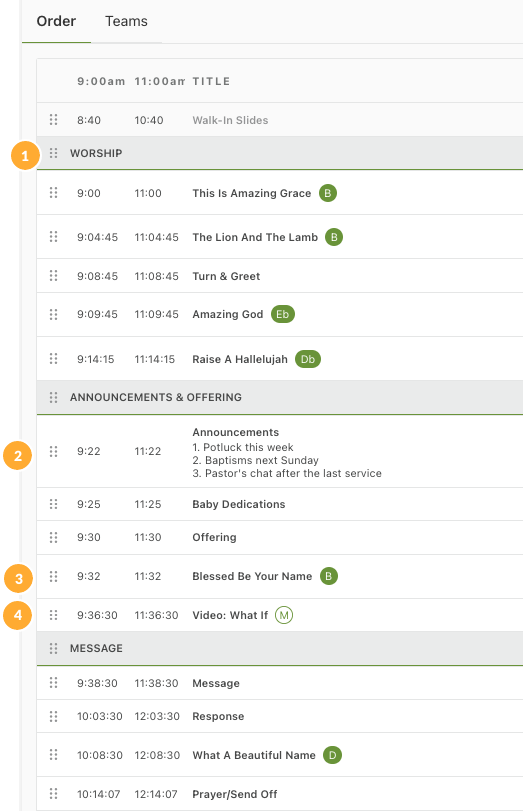Open the Baby Dedications item

click(x=238, y=504)
